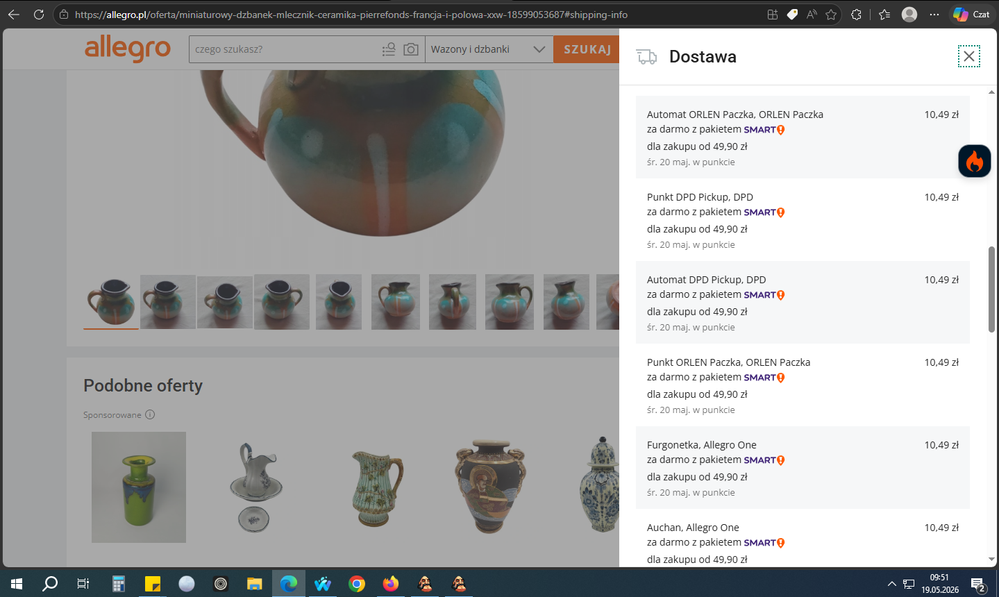Focus the czego szukasz search field
This screenshot has height=597, width=999.
[x=285, y=49]
